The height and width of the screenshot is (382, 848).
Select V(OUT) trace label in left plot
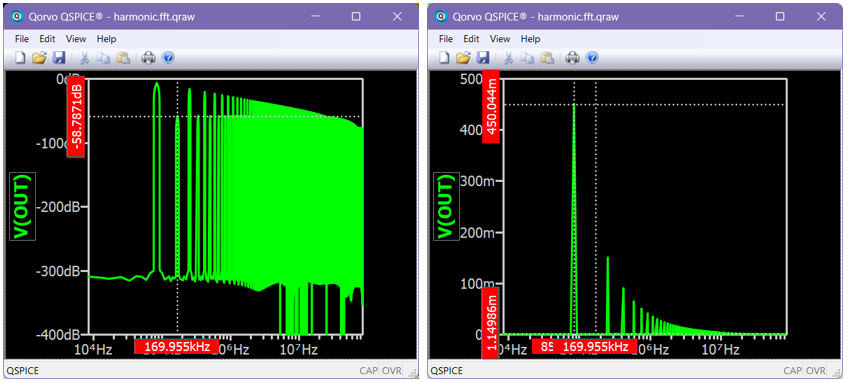point(22,206)
